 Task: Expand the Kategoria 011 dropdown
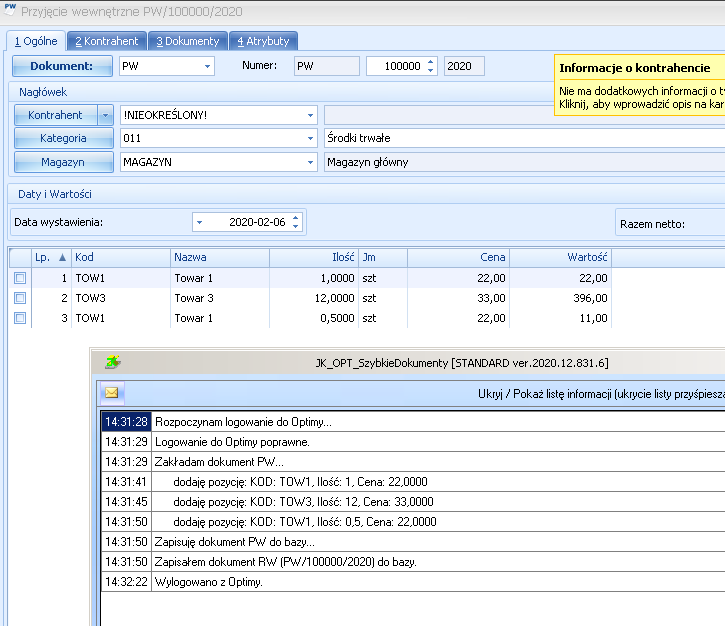pos(310,138)
